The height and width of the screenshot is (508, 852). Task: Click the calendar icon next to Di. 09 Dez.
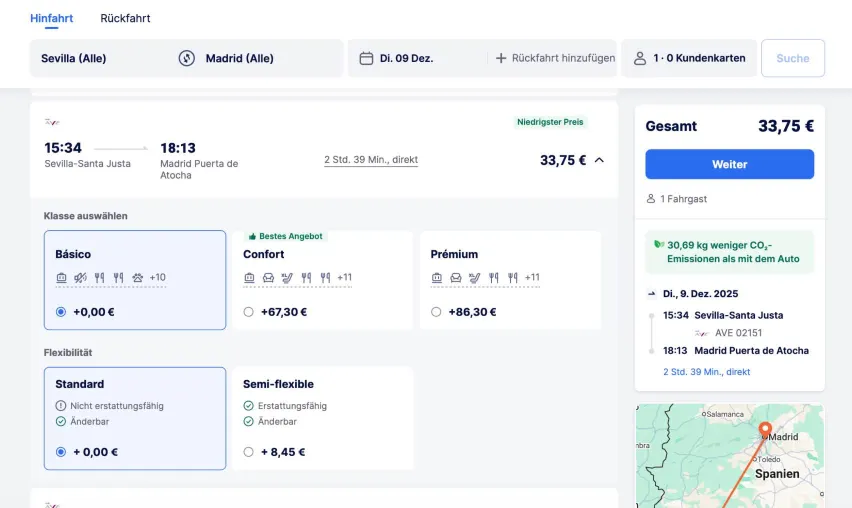coord(366,58)
